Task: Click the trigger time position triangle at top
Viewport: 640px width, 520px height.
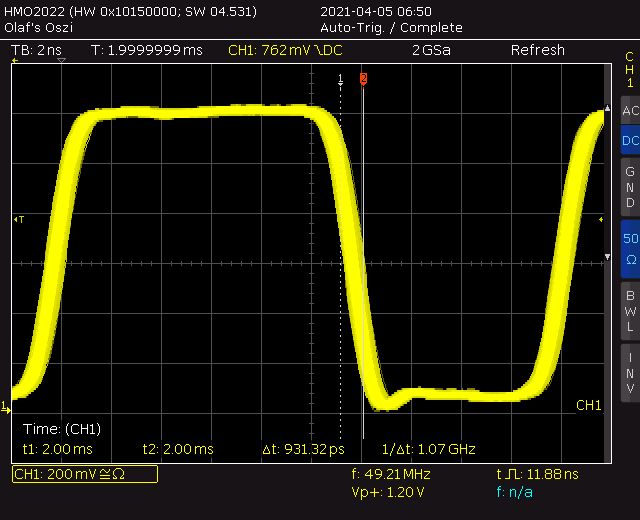Action: pos(61,60)
